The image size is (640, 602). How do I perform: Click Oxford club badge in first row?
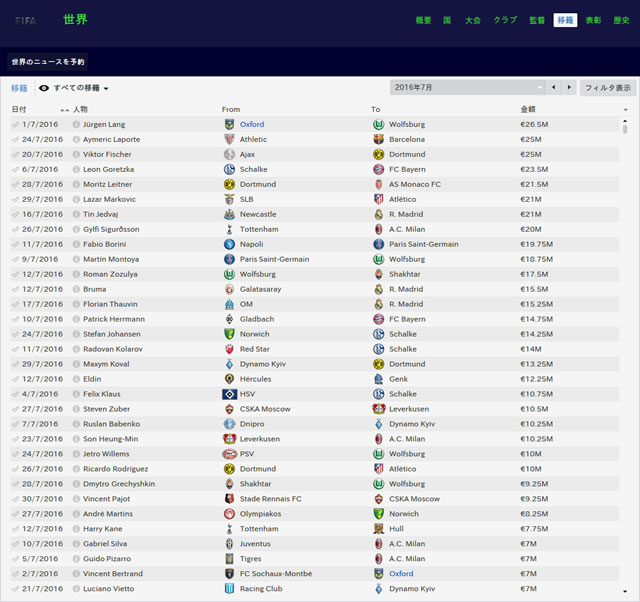click(x=229, y=124)
